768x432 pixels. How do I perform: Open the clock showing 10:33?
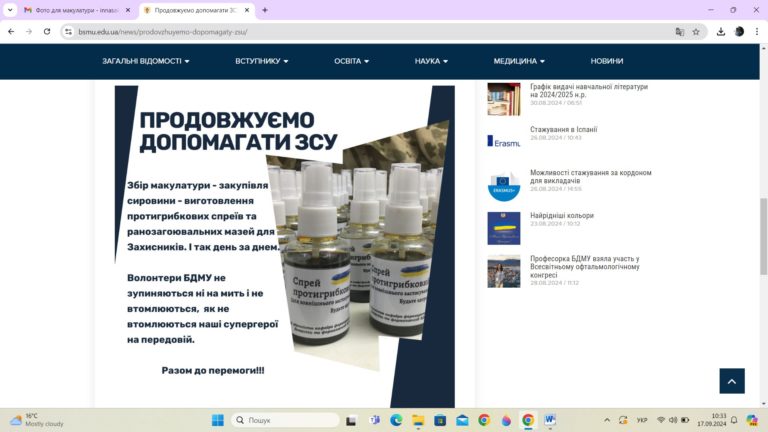coord(712,420)
